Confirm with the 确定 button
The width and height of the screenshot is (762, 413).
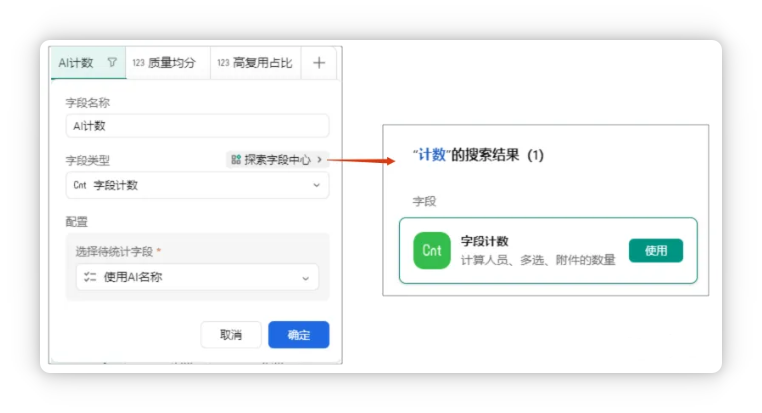tap(298, 335)
